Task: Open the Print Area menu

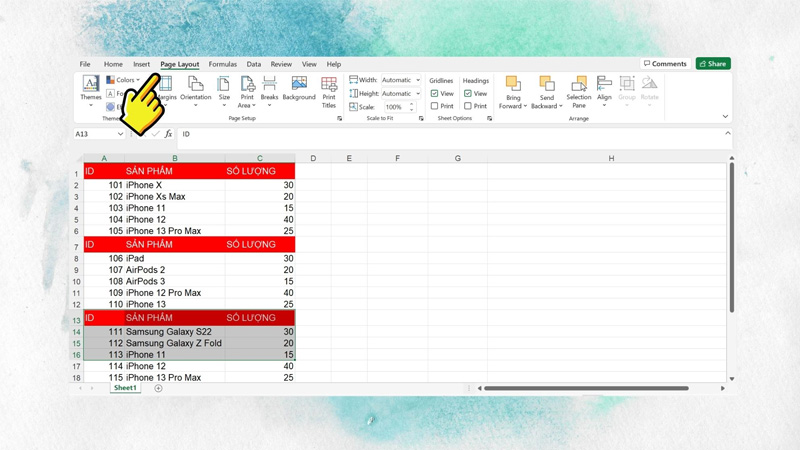Action: [x=247, y=92]
